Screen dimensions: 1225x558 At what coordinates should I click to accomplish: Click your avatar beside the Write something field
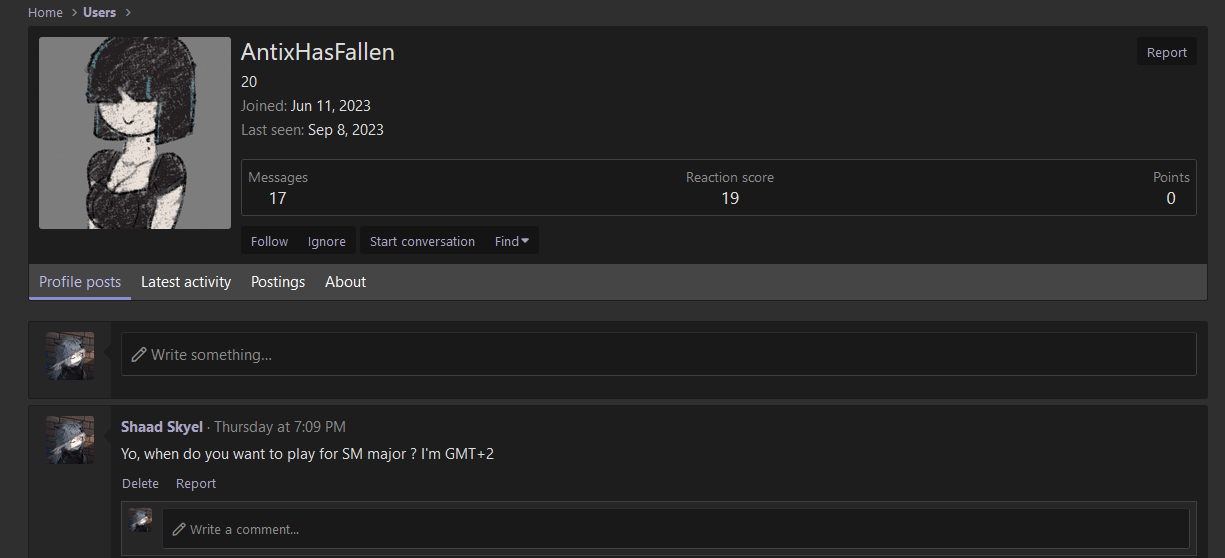click(70, 356)
